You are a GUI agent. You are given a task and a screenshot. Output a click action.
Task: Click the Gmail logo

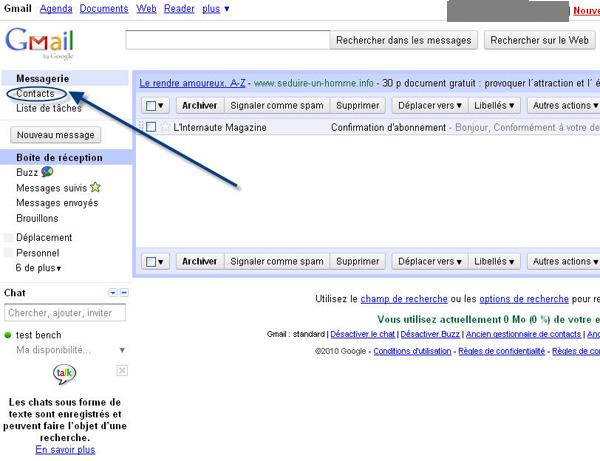tap(39, 42)
